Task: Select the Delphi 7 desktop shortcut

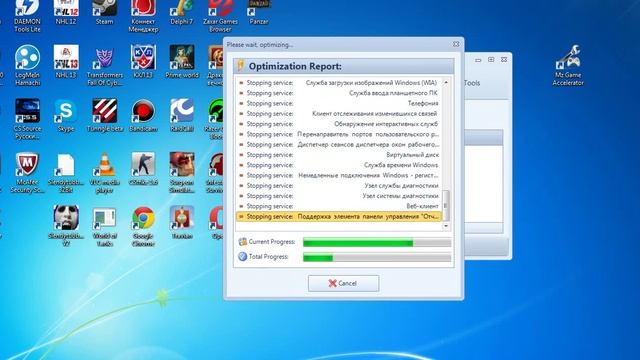Action: pyautogui.click(x=181, y=13)
